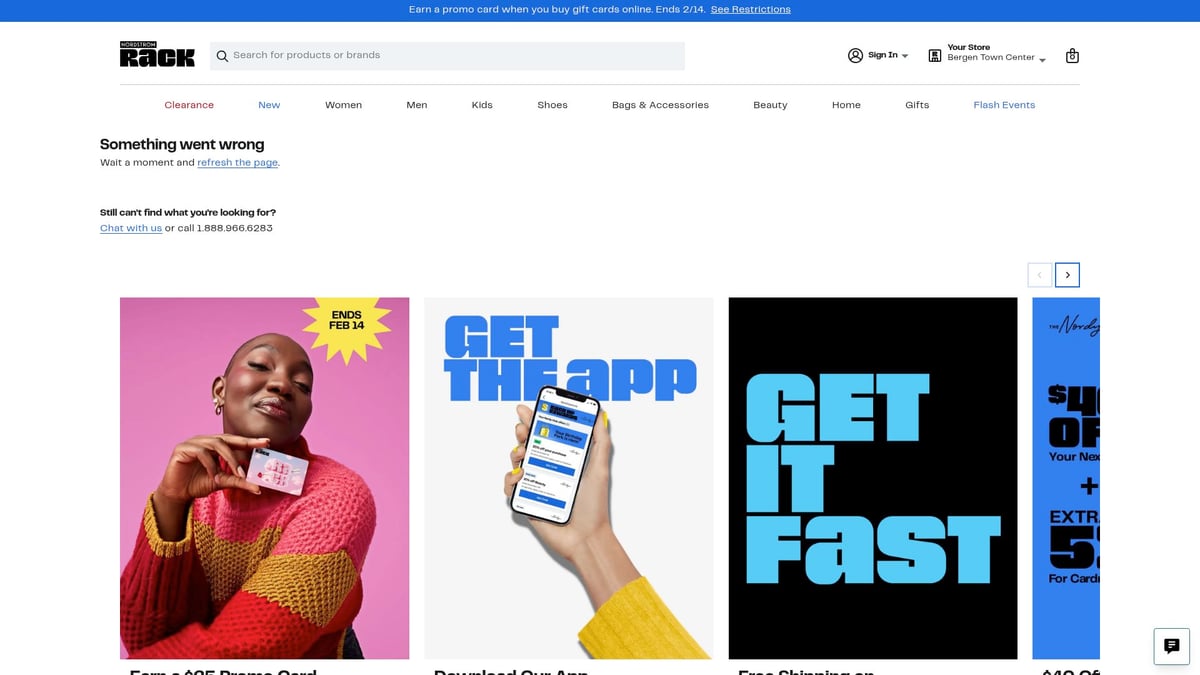Open the Women category menu
The height and width of the screenshot is (675, 1200).
[x=343, y=105]
